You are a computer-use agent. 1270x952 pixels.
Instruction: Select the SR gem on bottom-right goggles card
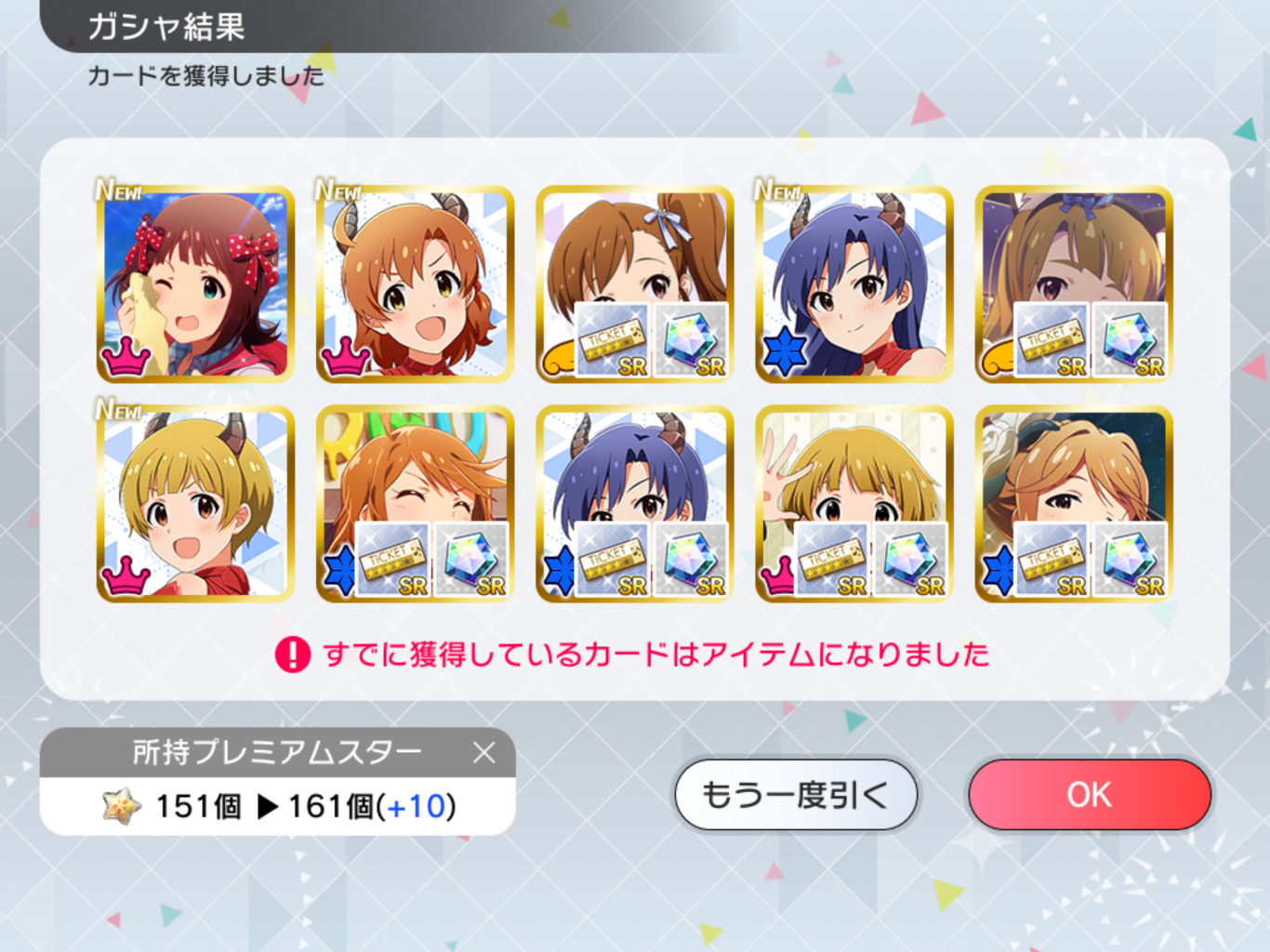[1130, 559]
